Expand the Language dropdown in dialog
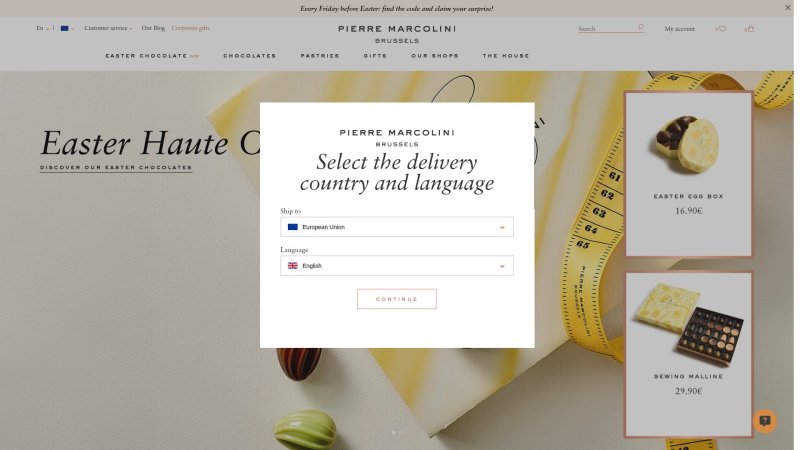The image size is (800, 450). point(397,266)
